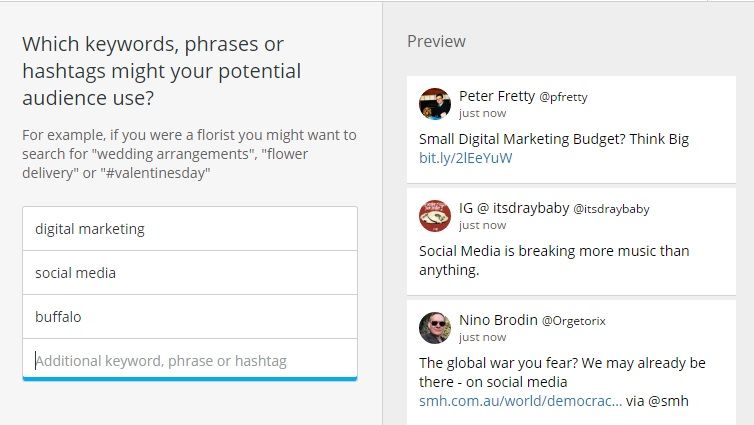
Task: Open the smh.com.au/world/democrac link
Action: pyautogui.click(x=520, y=401)
